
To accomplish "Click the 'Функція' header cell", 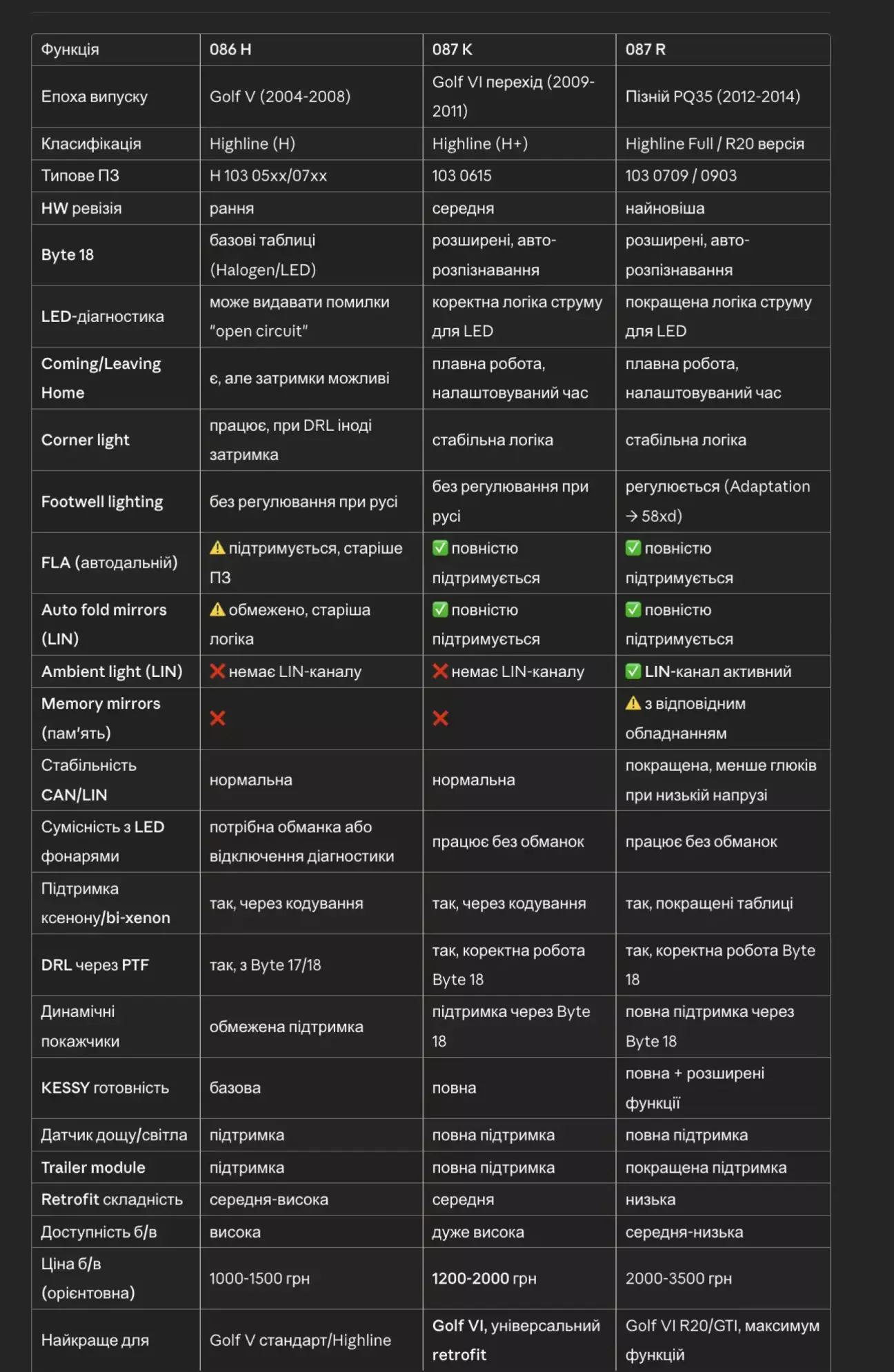I will [x=70, y=50].
